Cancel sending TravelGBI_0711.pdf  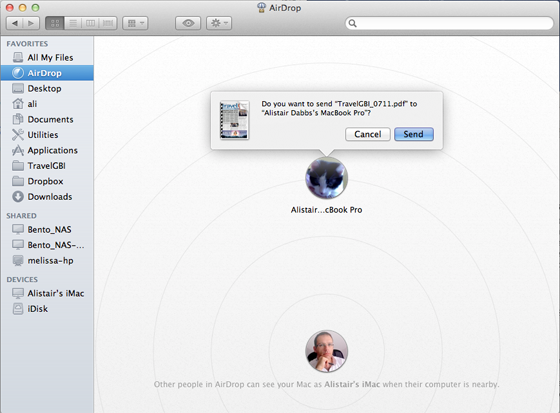(368, 134)
